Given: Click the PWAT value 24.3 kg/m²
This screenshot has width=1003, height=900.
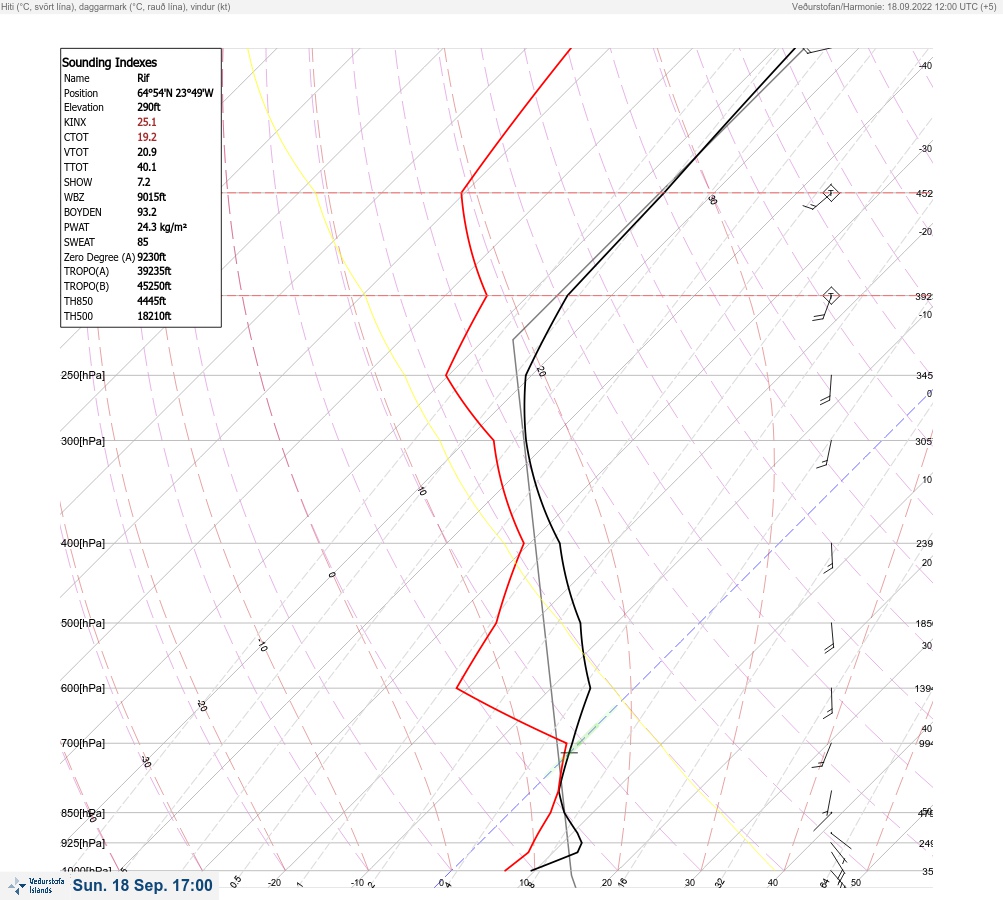Looking at the screenshot, I should (x=162, y=227).
